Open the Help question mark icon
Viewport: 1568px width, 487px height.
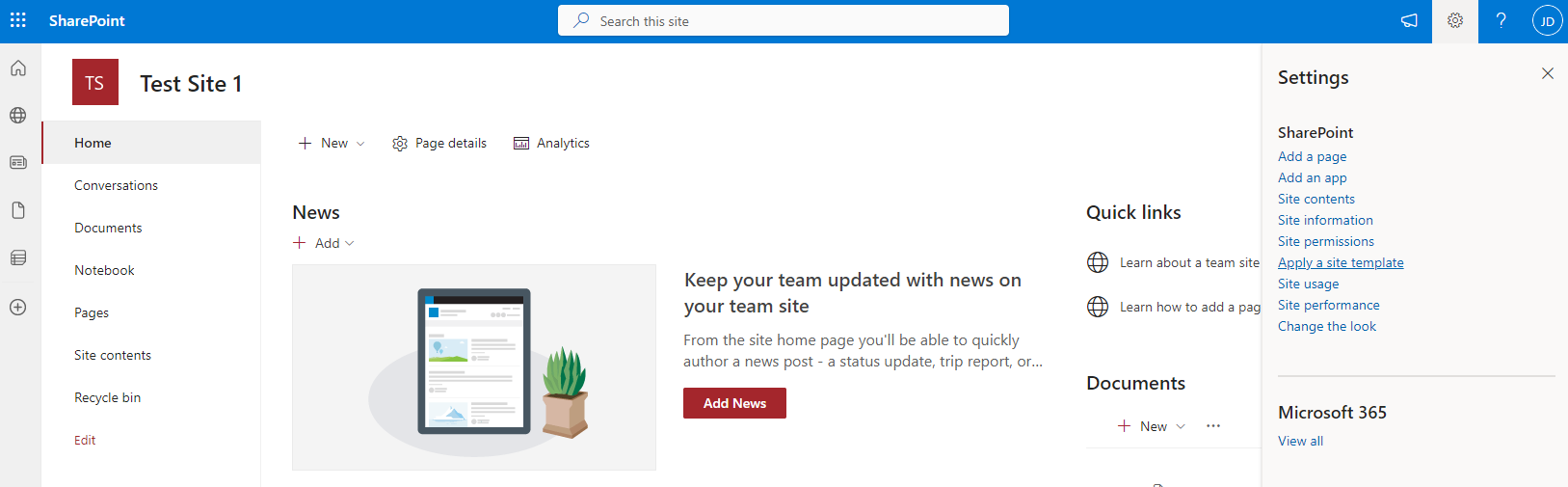coord(1501,20)
